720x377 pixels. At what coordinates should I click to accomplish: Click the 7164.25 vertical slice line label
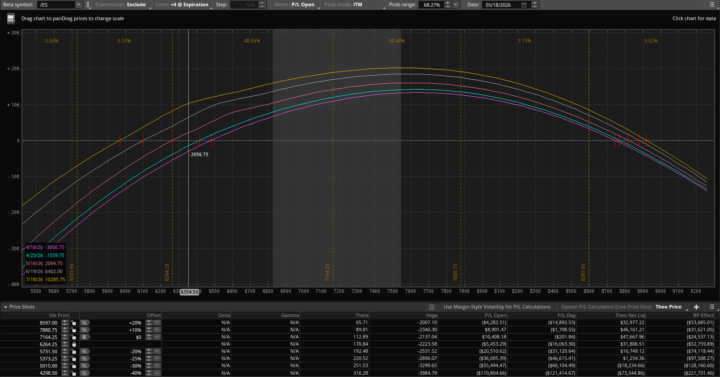coord(327,272)
